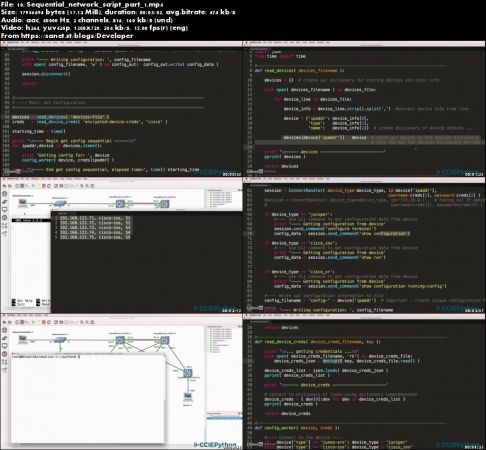Click the device row '192.168.122.75, cisco-ios, S5'
The image size is (486, 450).
95,237
